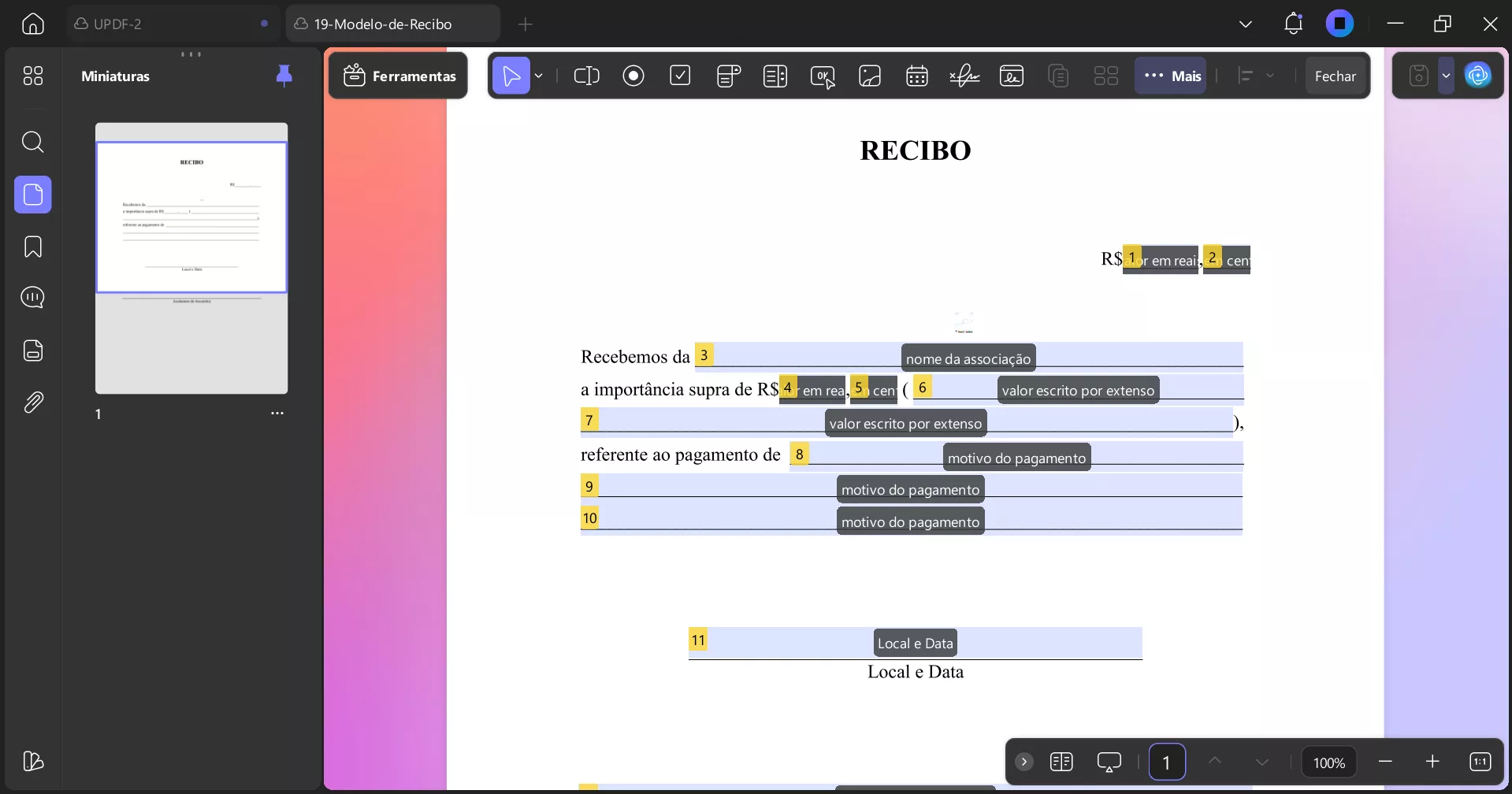Pin the Miniaturas panel

point(284,76)
